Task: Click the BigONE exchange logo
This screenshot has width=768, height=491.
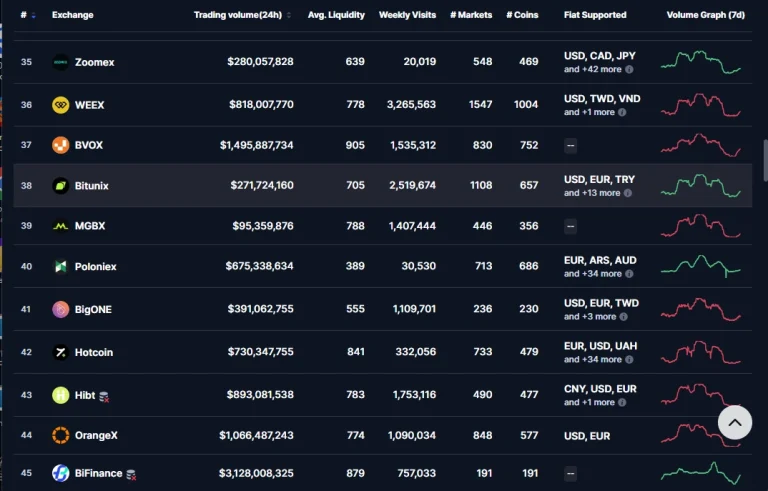Action: tap(61, 309)
